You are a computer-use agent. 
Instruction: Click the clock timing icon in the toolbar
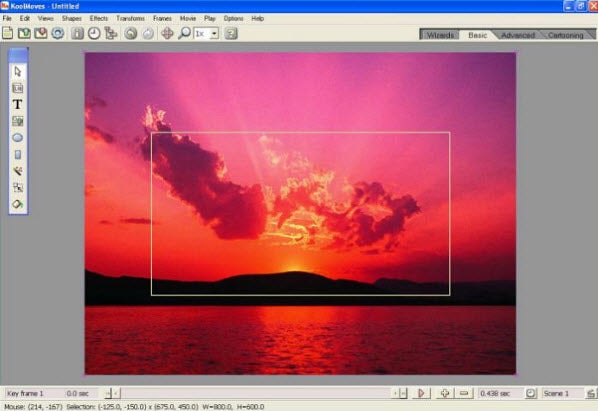click(x=94, y=34)
